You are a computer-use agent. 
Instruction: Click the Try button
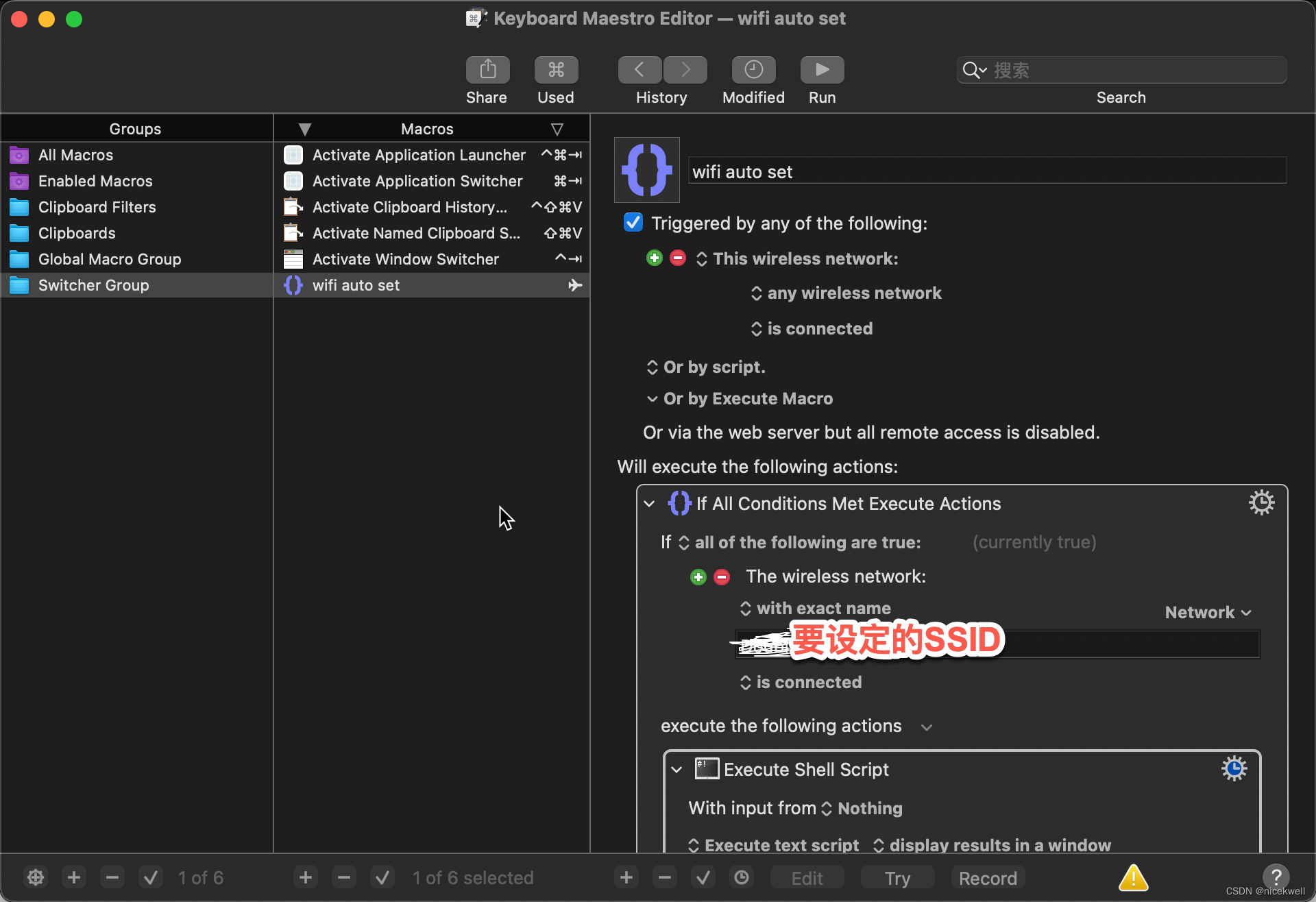coord(898,878)
